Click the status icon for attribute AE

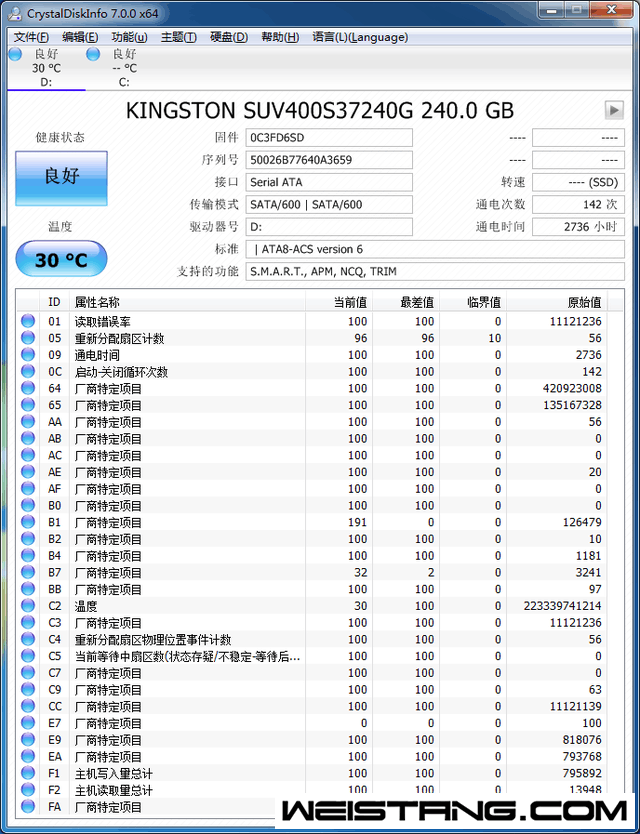(x=28, y=472)
